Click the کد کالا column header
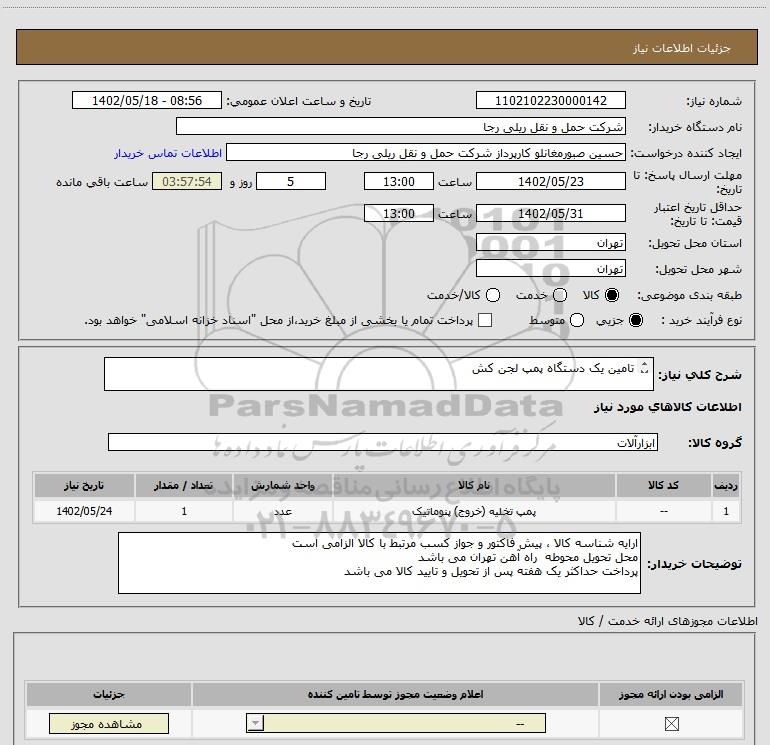 point(663,485)
